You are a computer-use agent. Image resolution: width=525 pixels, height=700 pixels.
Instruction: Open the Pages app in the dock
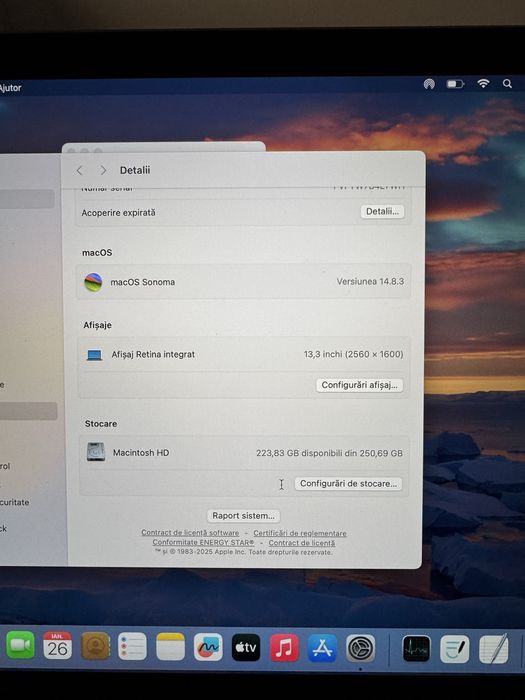(x=454, y=649)
